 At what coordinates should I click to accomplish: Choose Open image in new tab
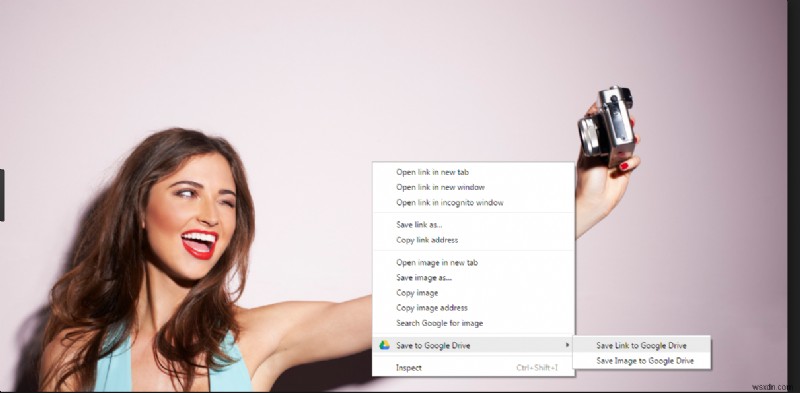click(473, 263)
